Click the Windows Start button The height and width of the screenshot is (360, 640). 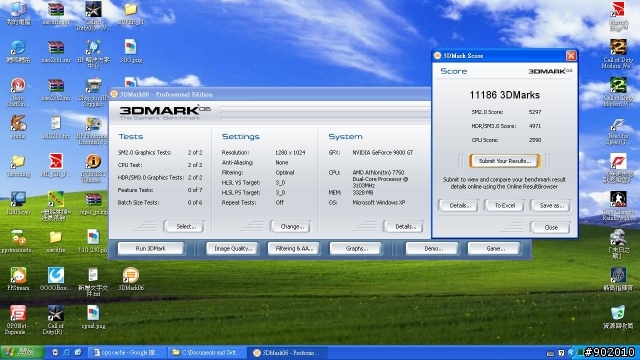22,353
